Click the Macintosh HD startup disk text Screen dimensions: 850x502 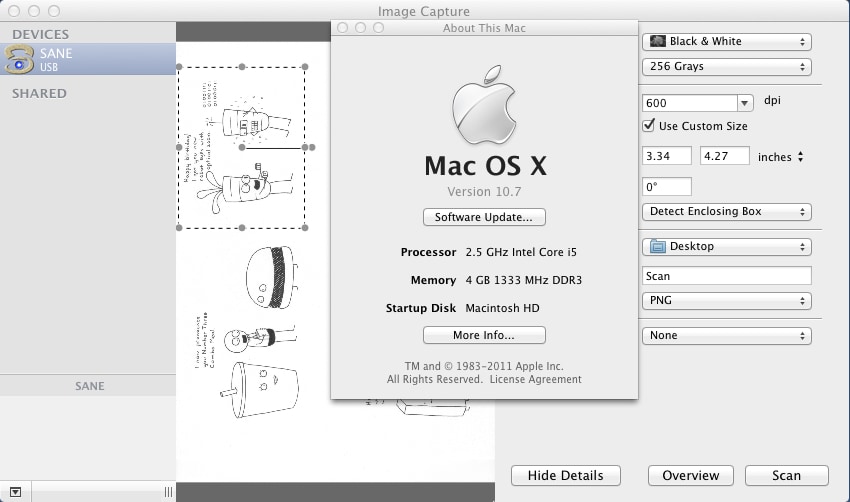[503, 308]
